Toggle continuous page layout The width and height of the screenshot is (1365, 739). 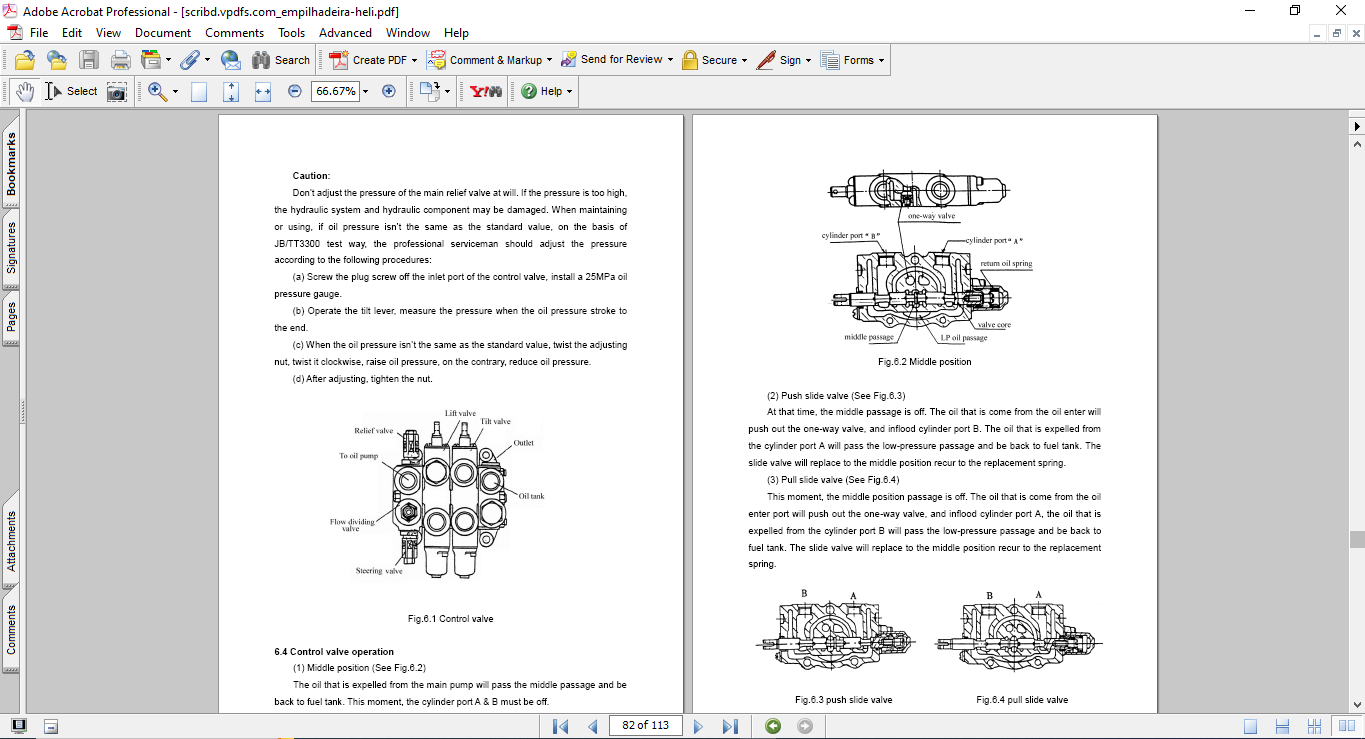[1283, 726]
